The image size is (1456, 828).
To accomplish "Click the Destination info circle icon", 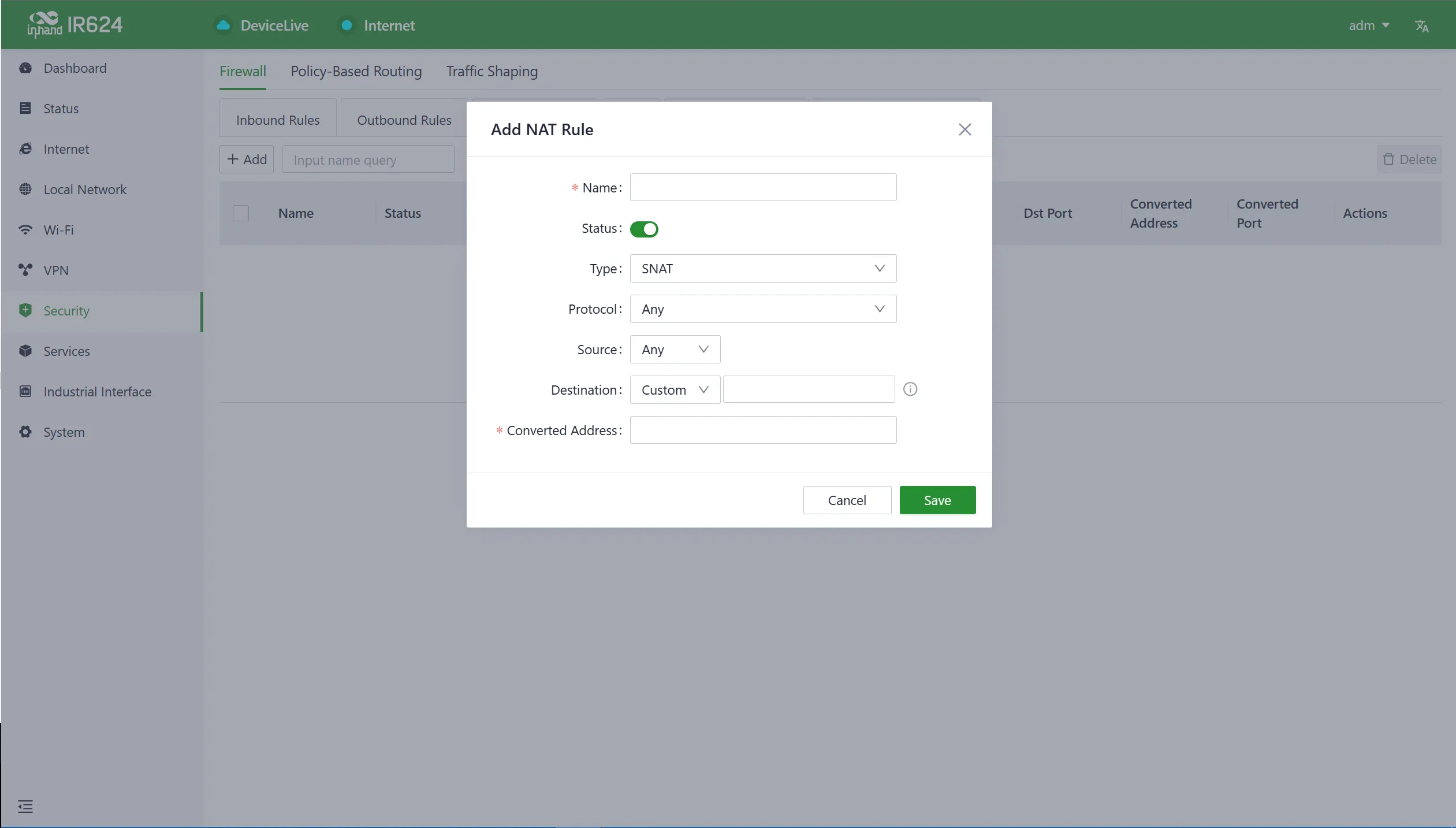I will [910, 389].
